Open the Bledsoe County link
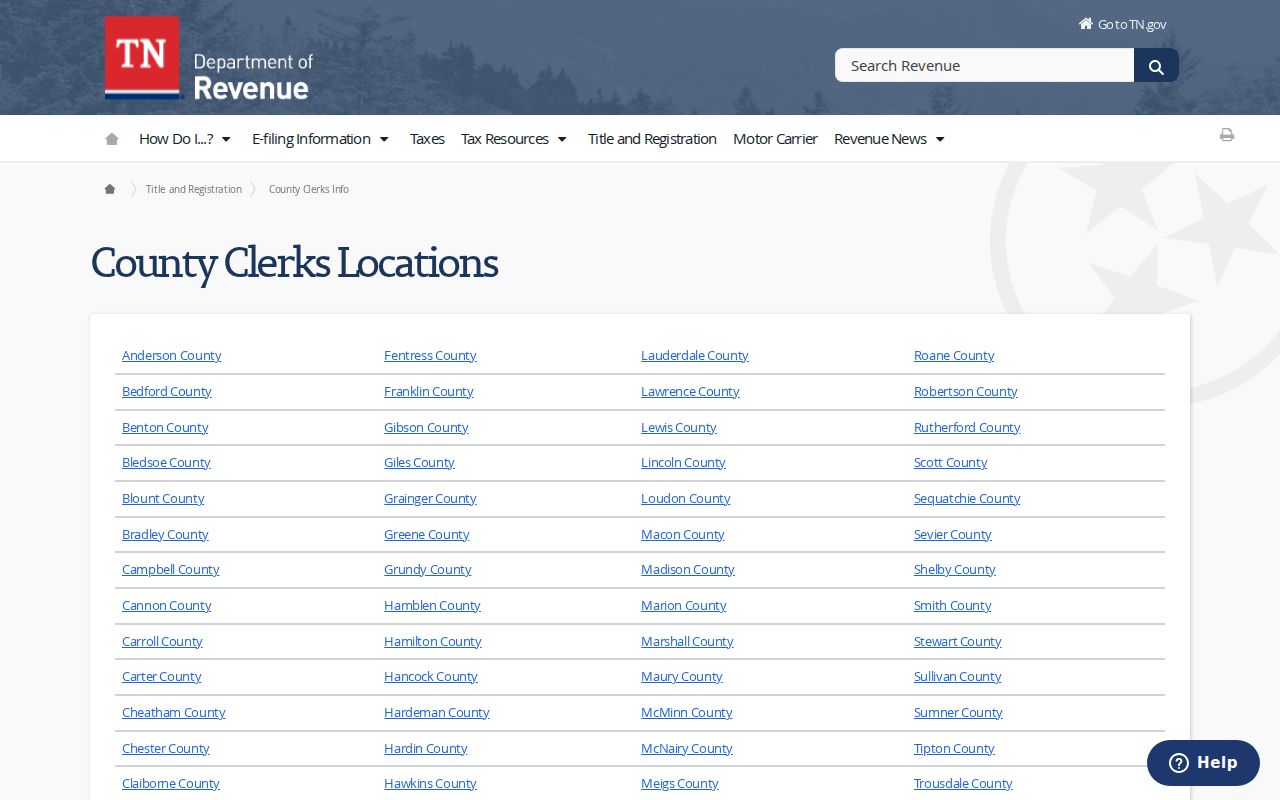The height and width of the screenshot is (800, 1280). [x=166, y=463]
